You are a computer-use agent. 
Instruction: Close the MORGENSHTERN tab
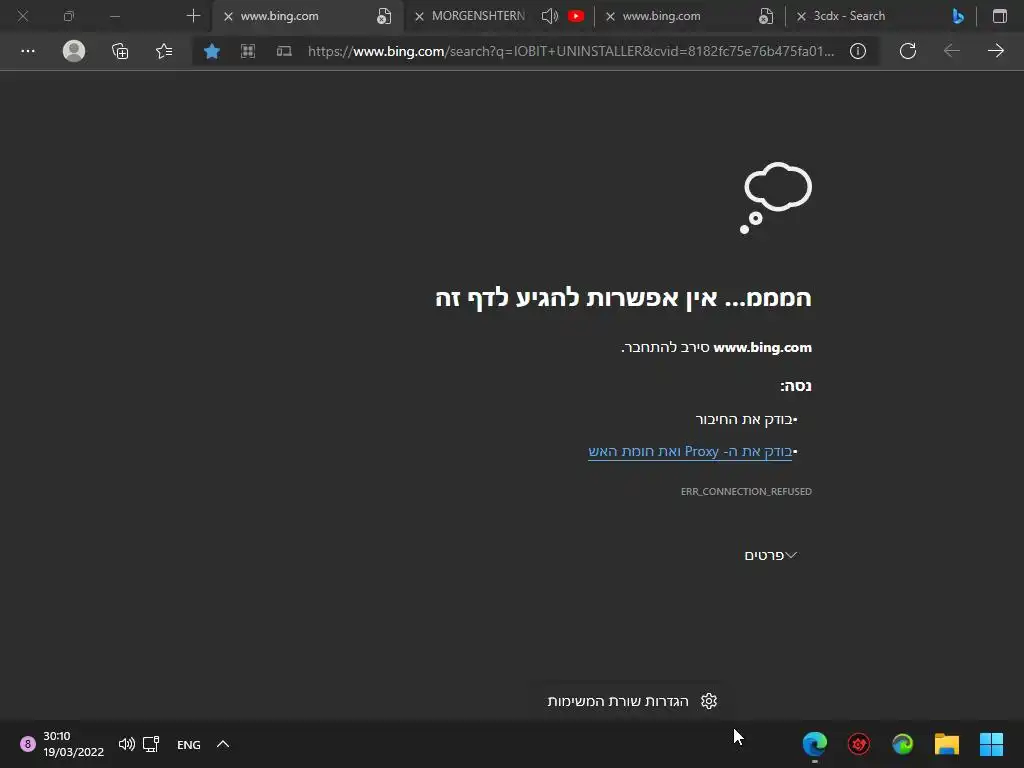pos(419,16)
